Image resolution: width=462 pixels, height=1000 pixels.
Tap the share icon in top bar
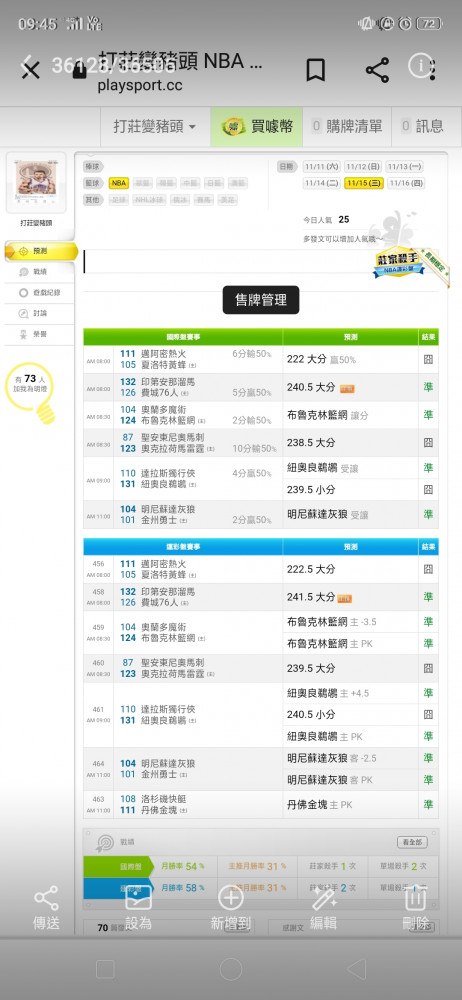(377, 70)
